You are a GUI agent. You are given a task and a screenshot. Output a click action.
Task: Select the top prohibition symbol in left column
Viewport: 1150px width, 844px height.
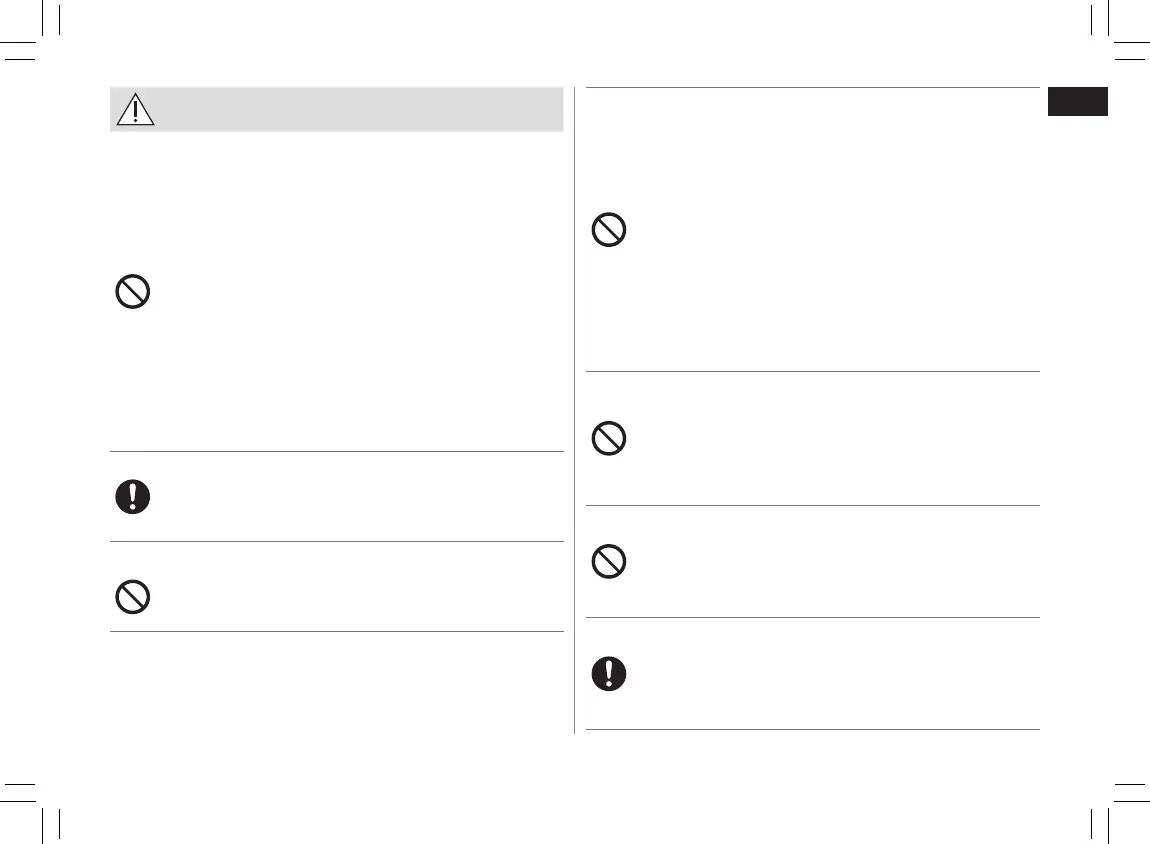pyautogui.click(x=134, y=293)
